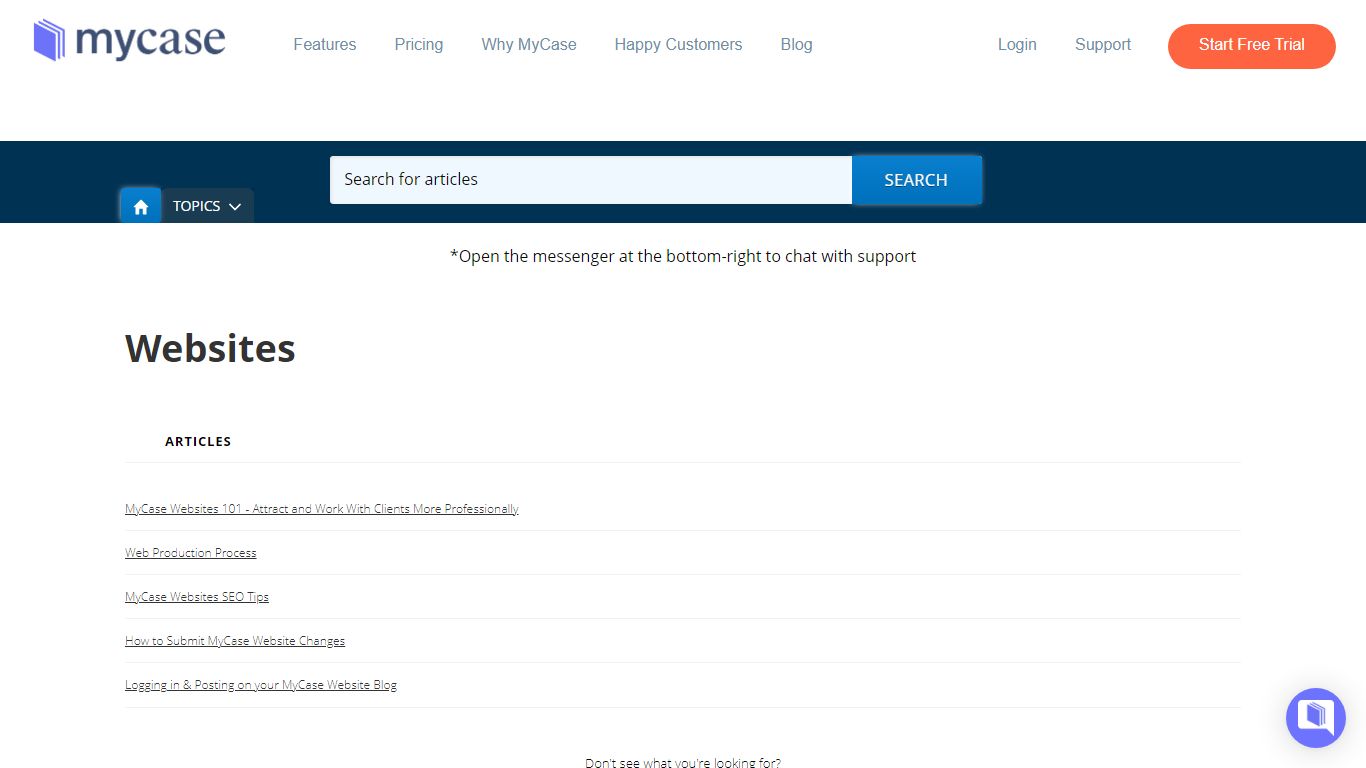Open the MyCase Websites 101 article

coord(322,509)
